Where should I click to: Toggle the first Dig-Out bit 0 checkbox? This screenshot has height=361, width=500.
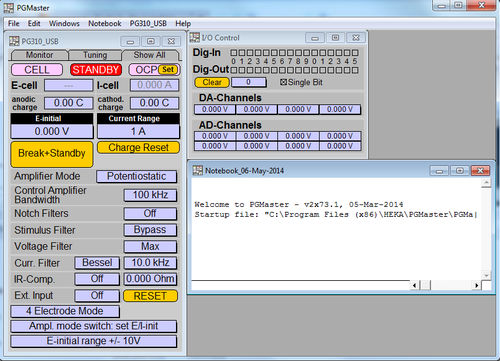click(x=234, y=70)
